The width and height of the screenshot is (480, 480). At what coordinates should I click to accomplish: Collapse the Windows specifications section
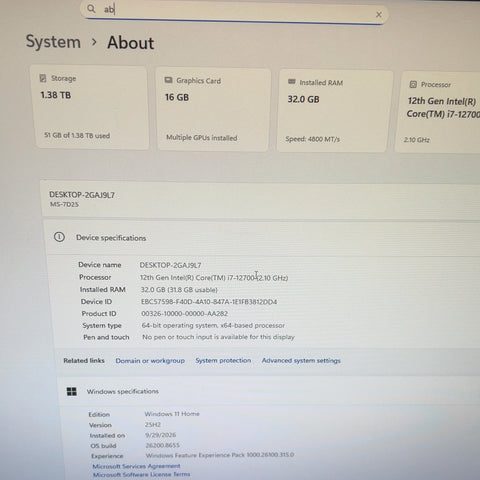point(270,391)
